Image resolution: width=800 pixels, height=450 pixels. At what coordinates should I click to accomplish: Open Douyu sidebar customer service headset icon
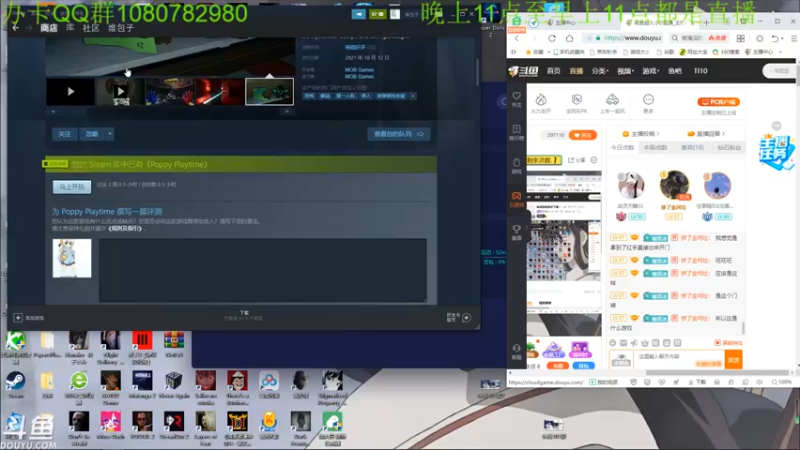pos(516,348)
